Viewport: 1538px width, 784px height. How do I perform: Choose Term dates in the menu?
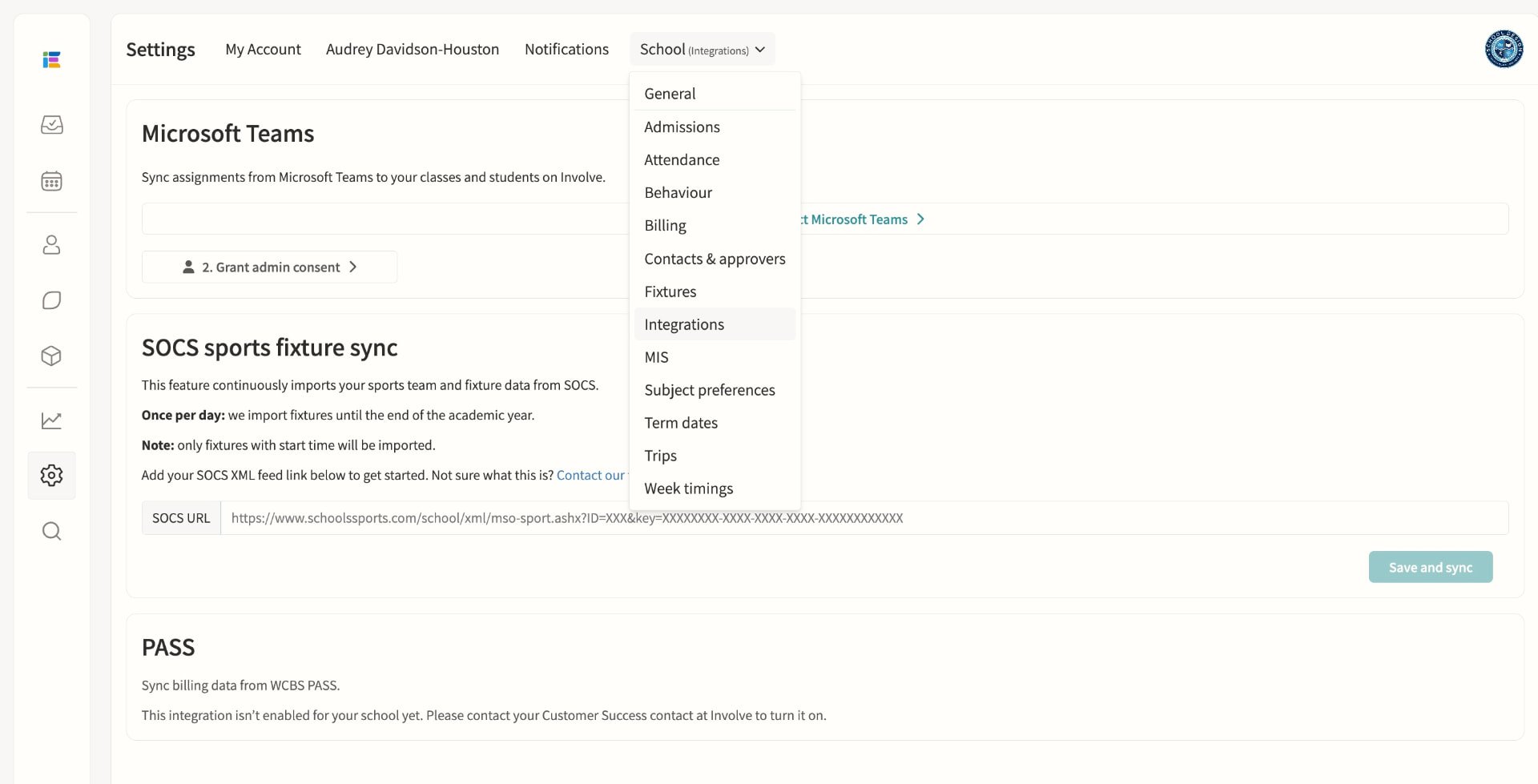click(715, 423)
